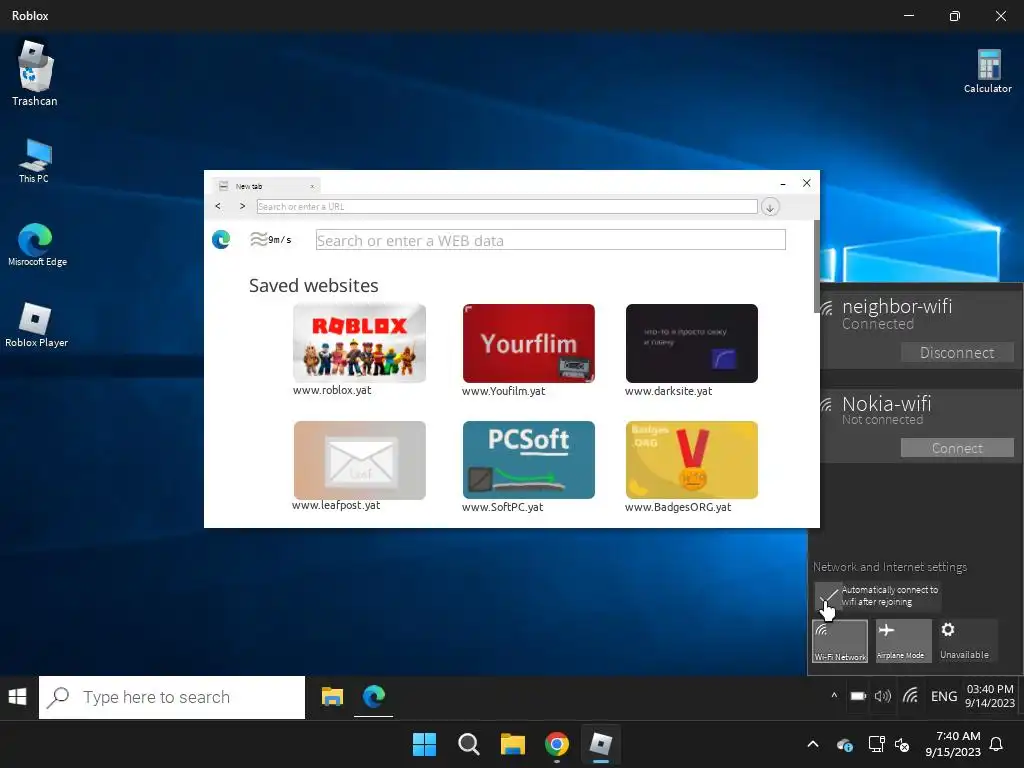Close the New tab in browser

click(312, 186)
